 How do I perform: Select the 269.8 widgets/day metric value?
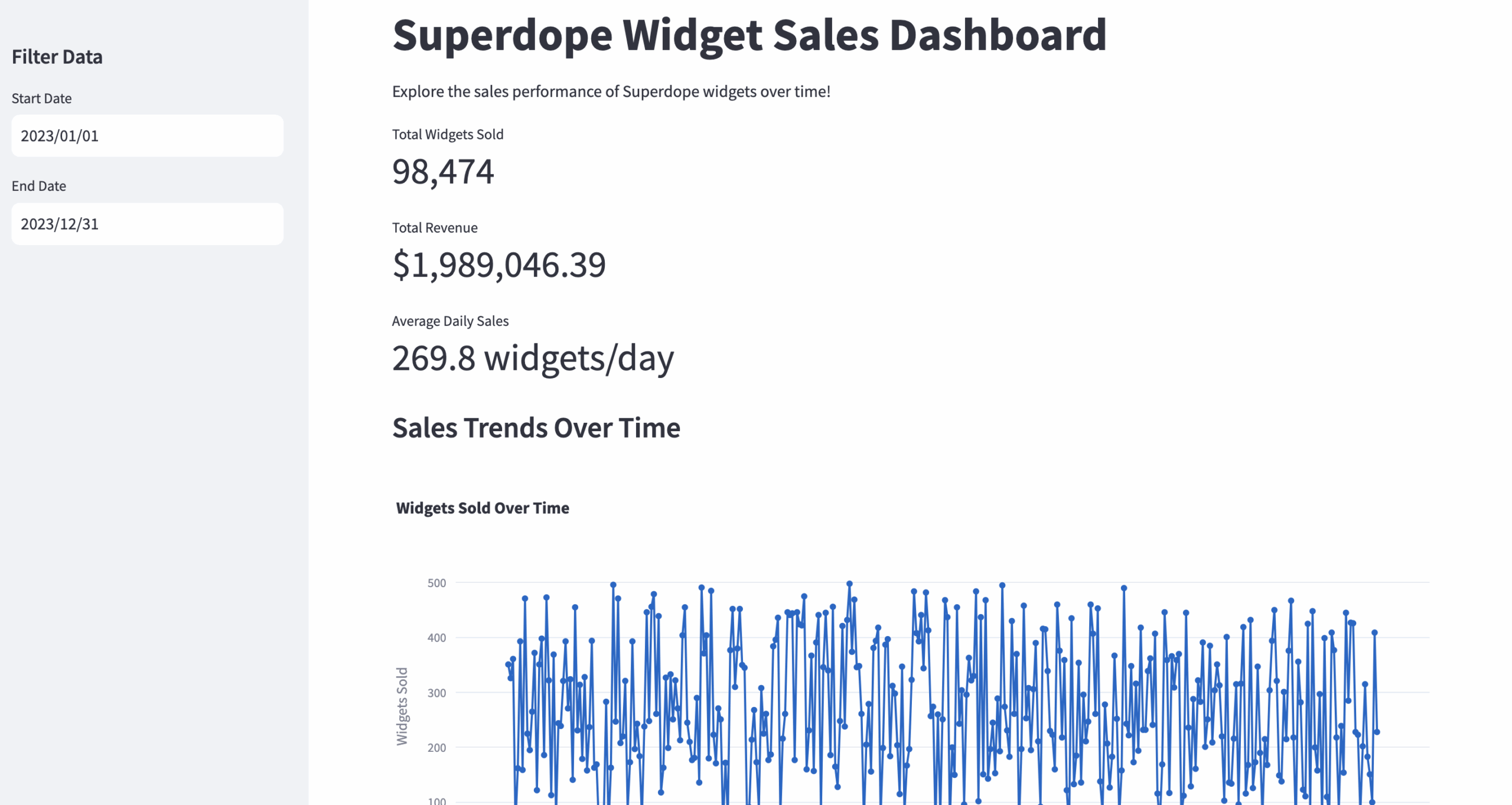tap(533, 358)
